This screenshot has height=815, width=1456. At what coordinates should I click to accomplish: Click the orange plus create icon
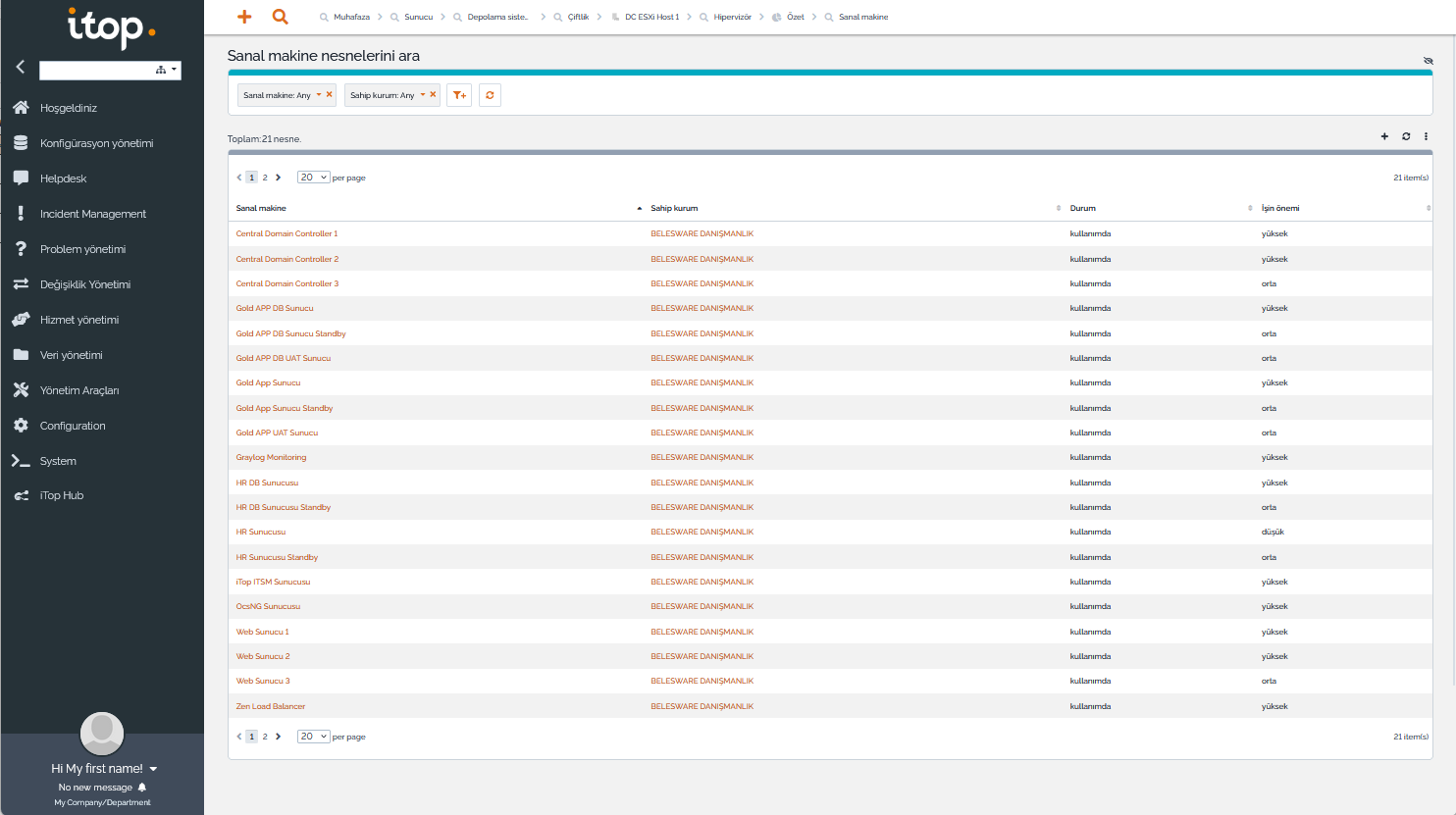tap(244, 17)
